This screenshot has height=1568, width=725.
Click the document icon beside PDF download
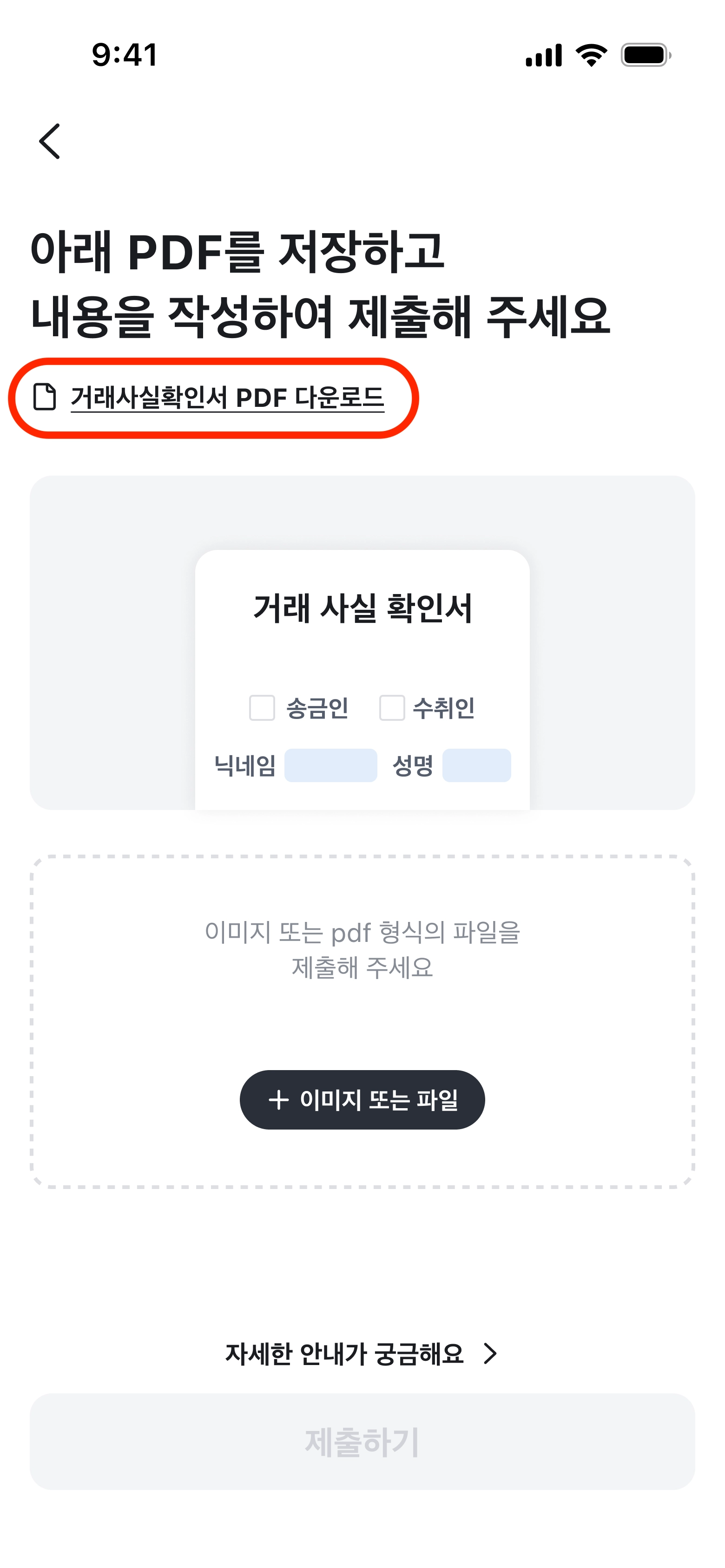coord(45,398)
